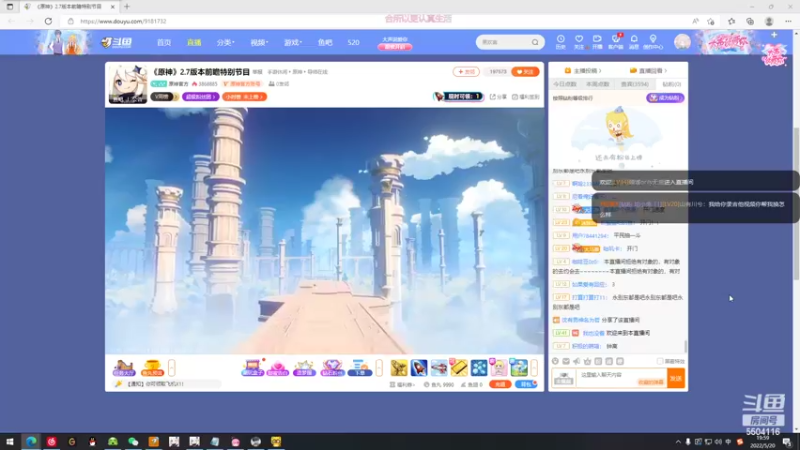This screenshot has height=450, width=800.
Task: Open the blue 背包 backpack button
Action: pos(526,384)
